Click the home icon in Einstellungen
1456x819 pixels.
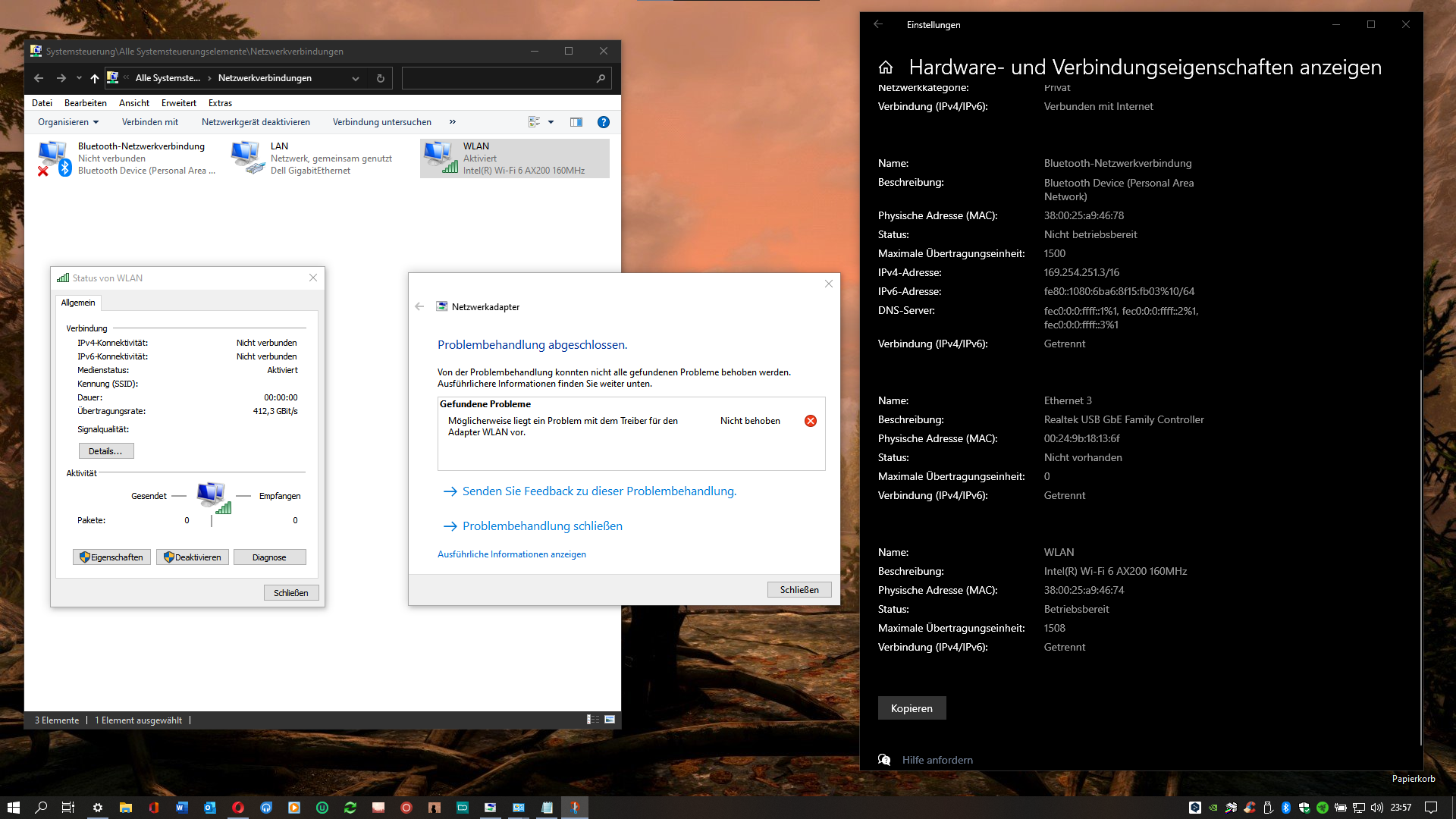886,67
